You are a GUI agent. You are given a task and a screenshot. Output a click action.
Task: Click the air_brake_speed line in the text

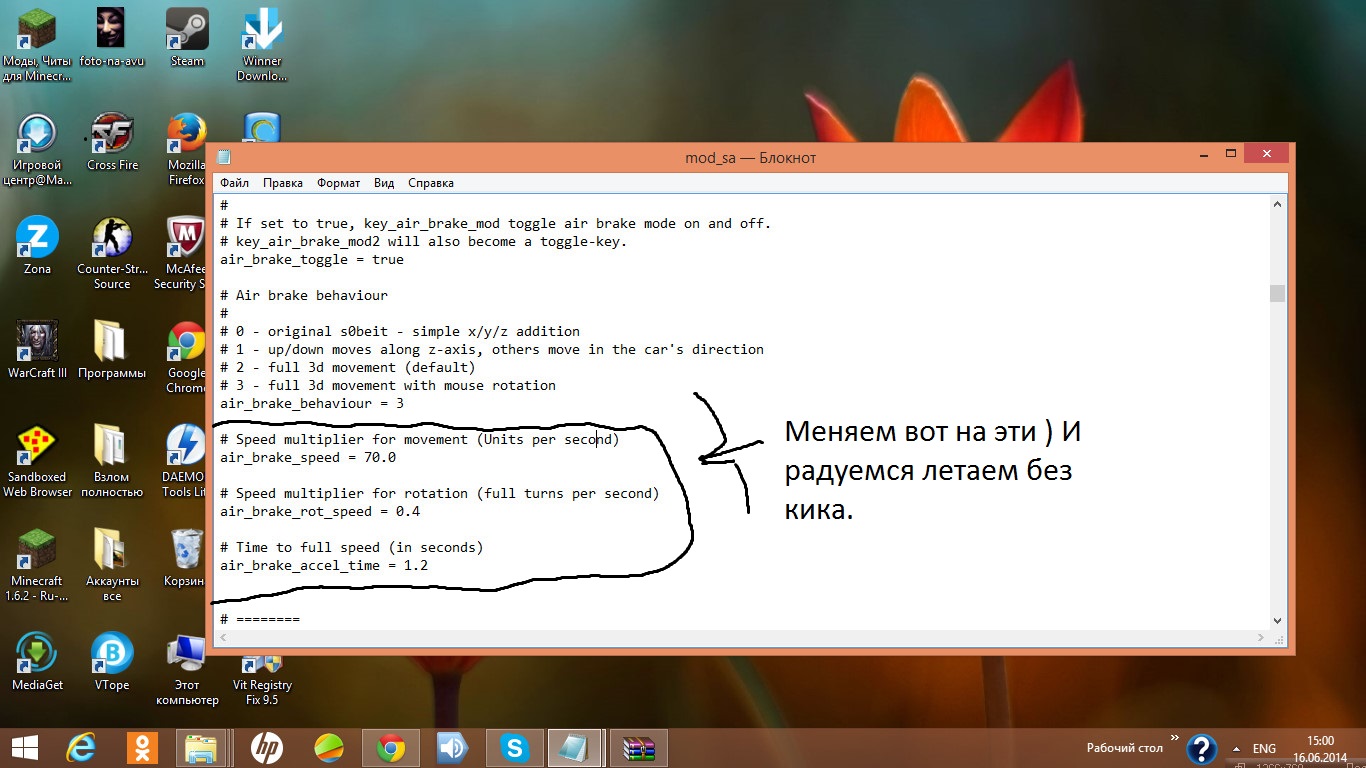pos(308,458)
